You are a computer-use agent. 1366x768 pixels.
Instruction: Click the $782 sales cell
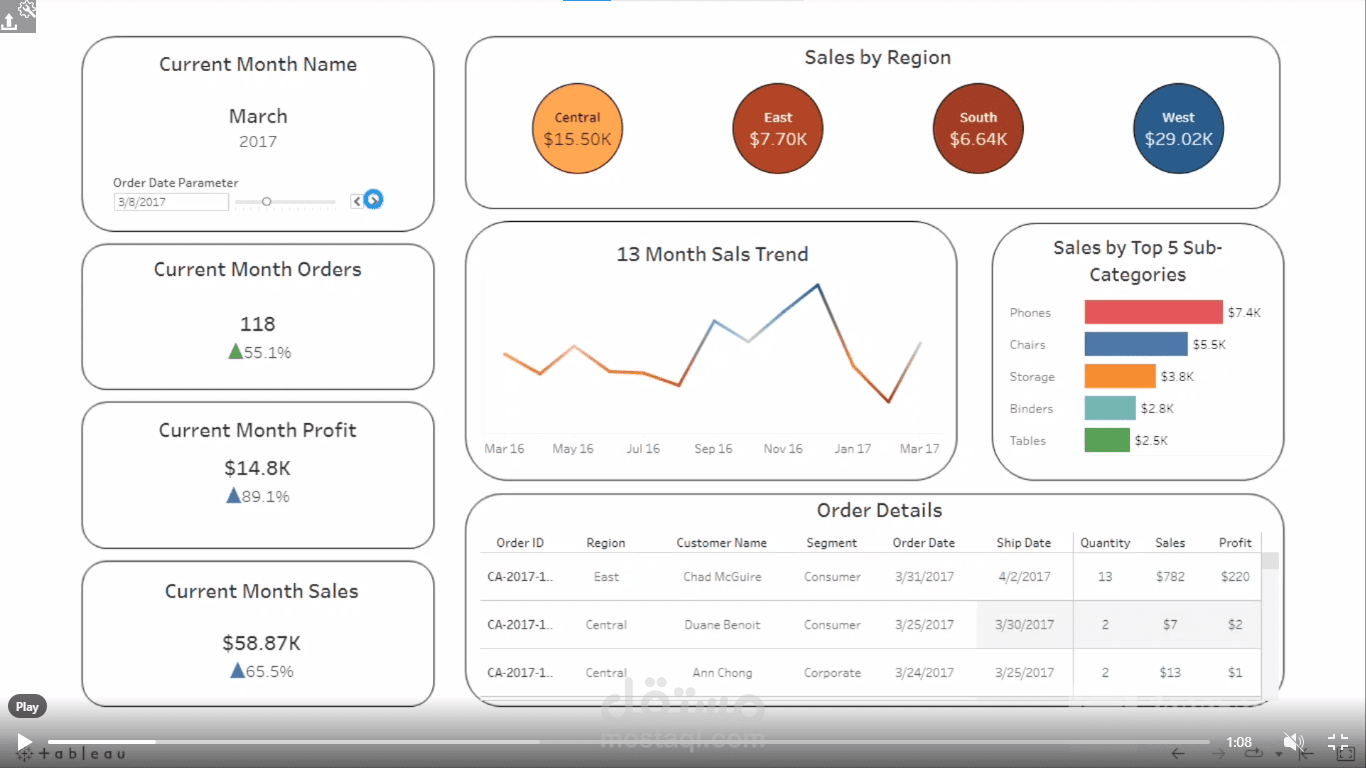tap(1170, 577)
